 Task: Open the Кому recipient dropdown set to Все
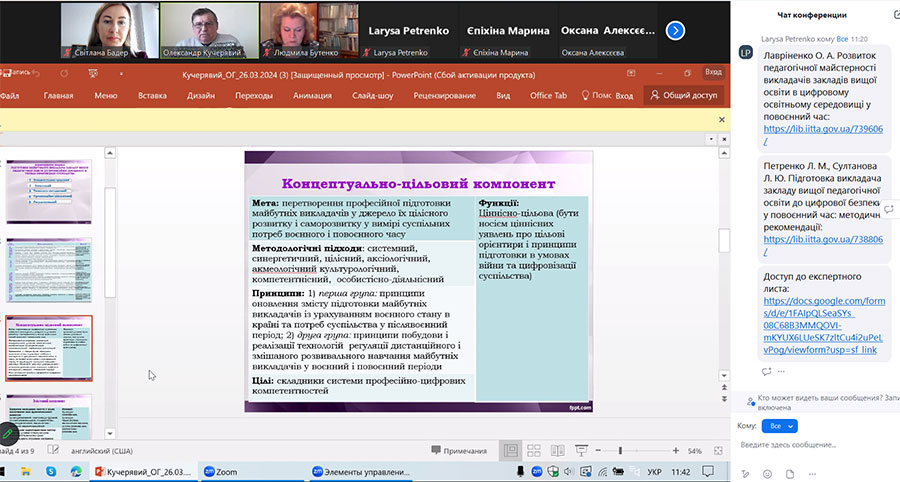pos(779,425)
